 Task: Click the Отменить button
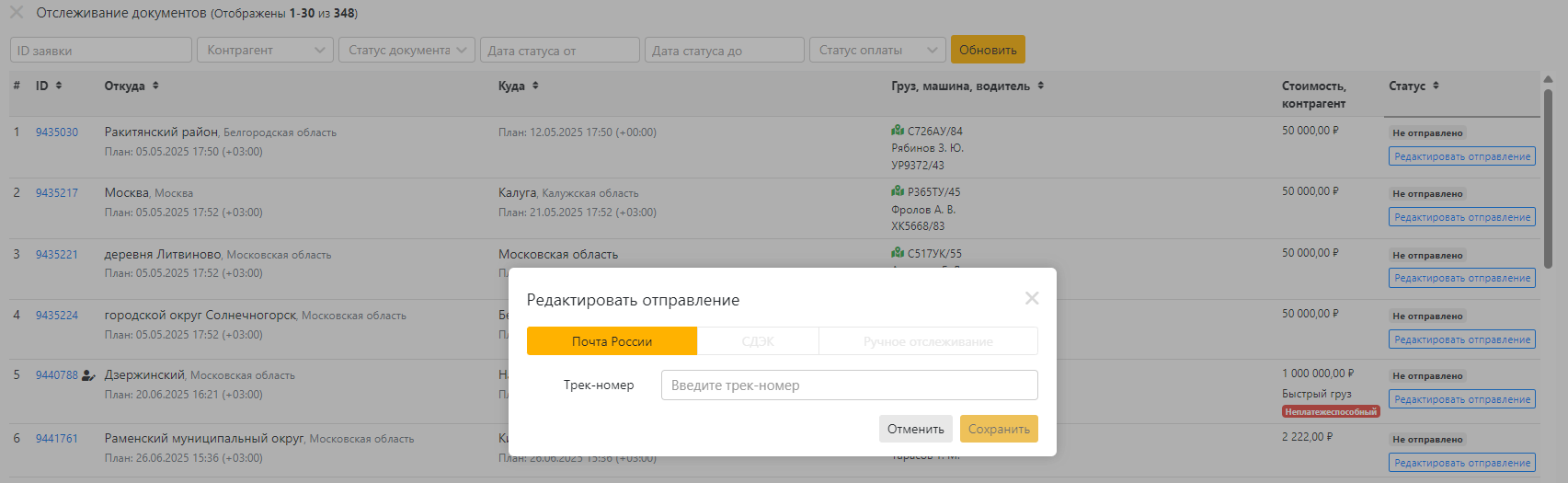pos(916,429)
